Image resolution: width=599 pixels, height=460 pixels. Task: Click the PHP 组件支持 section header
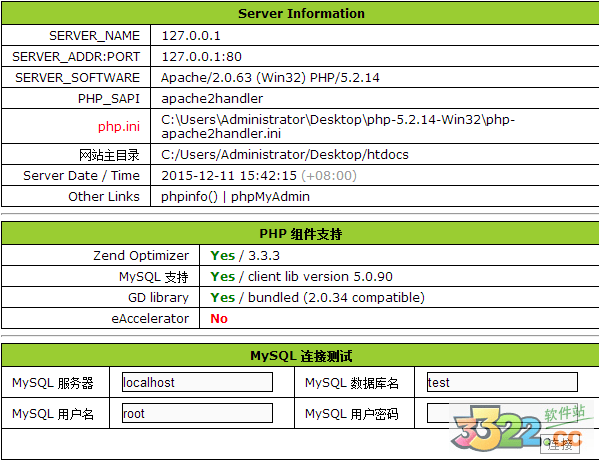coord(301,233)
